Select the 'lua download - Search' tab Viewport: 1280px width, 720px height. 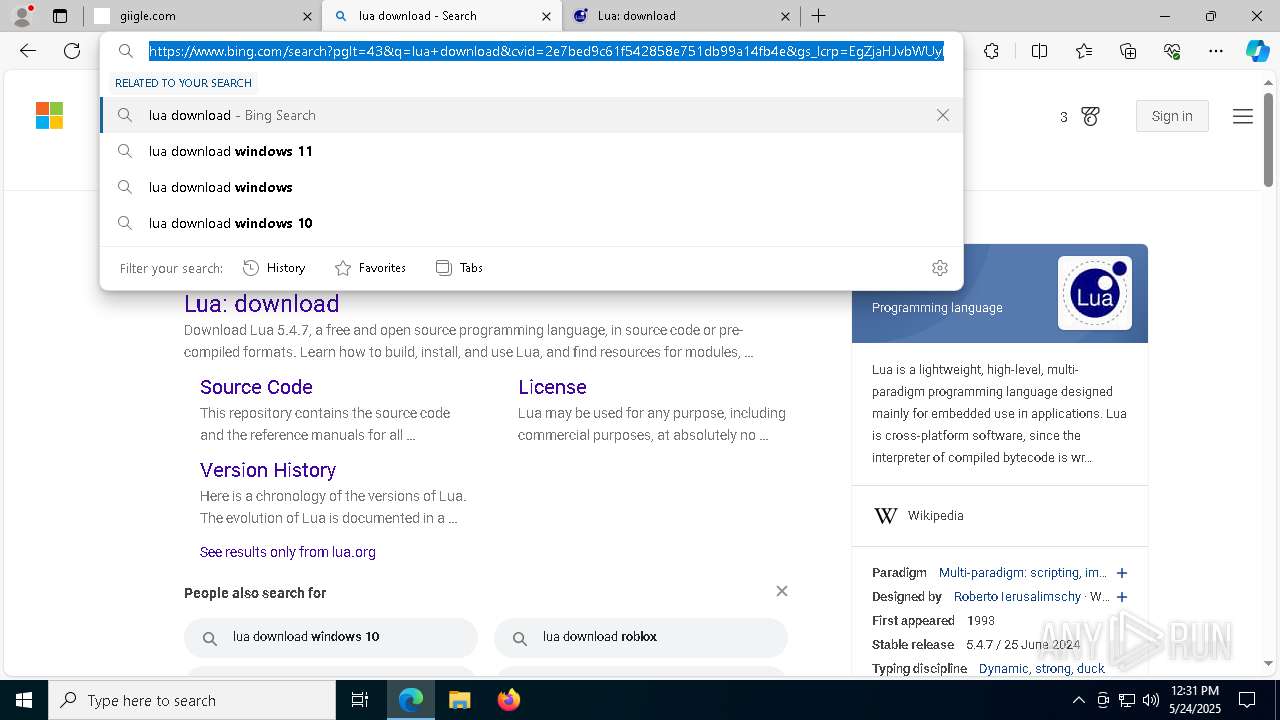(x=441, y=16)
